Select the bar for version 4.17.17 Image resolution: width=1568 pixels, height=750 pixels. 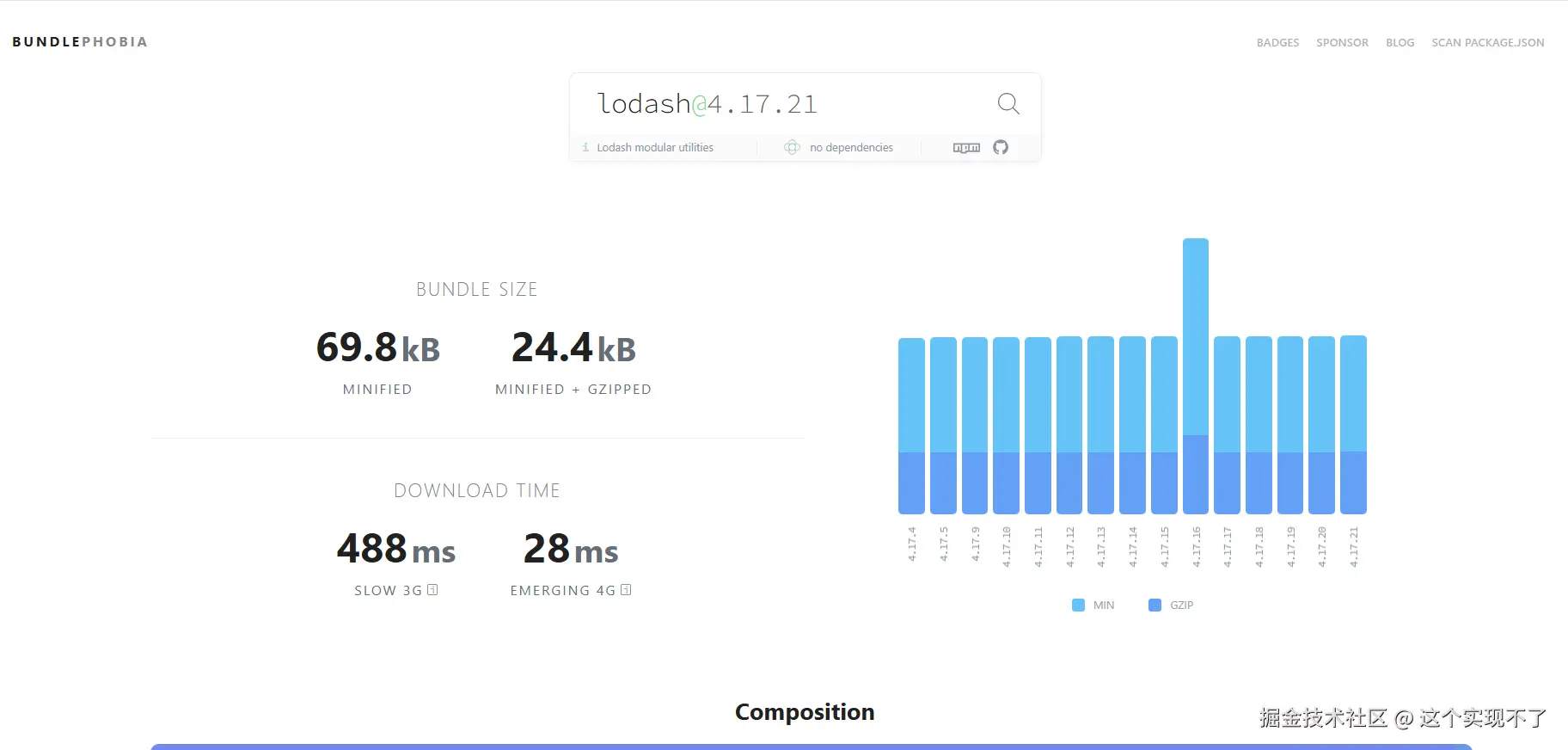coord(1227,426)
